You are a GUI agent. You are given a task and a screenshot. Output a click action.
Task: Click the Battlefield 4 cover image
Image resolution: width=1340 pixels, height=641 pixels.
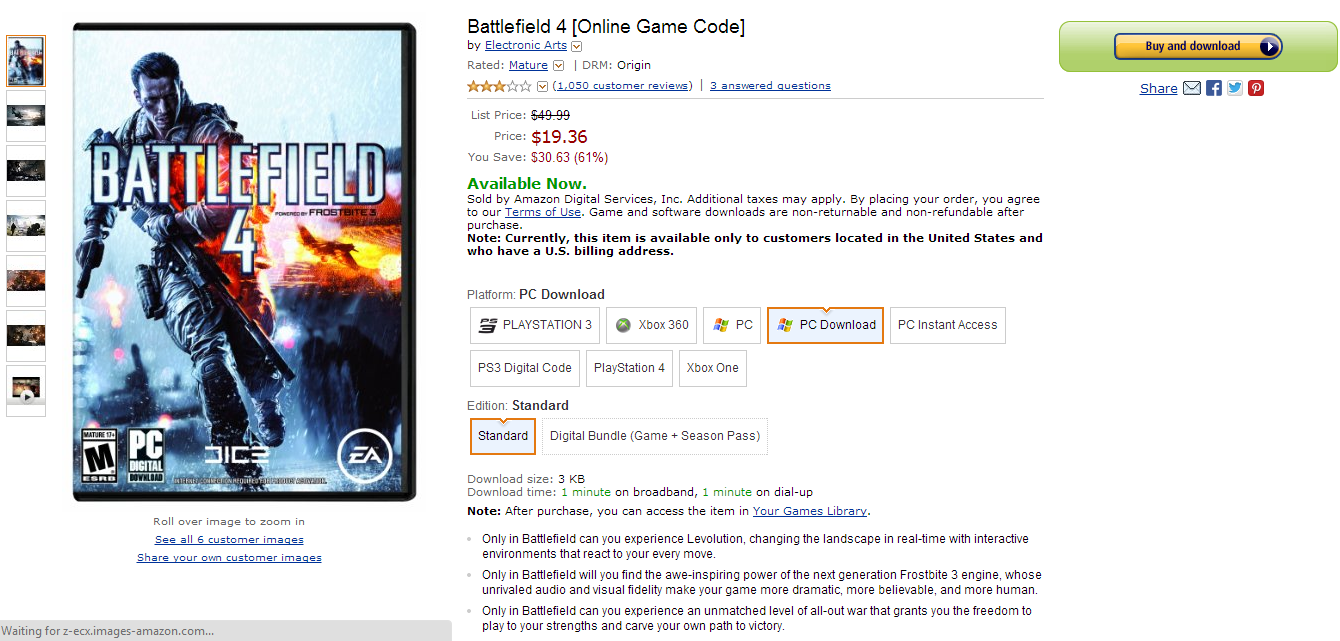click(x=244, y=262)
